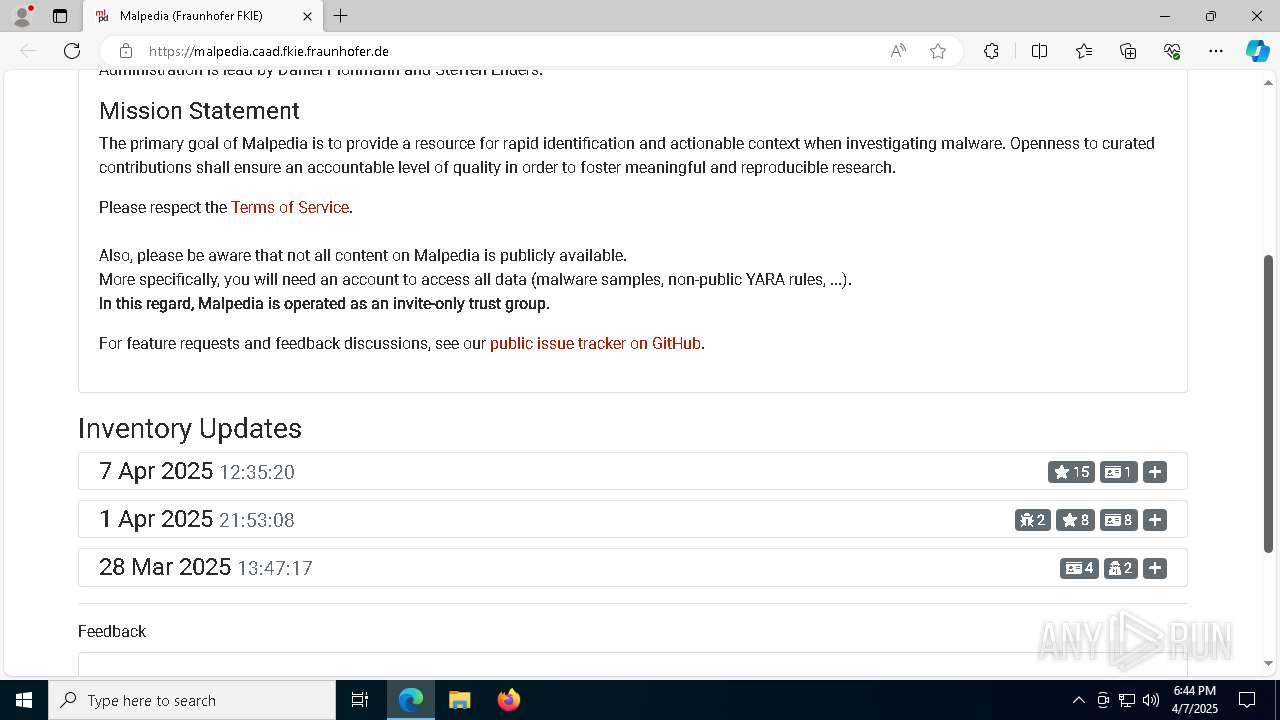Open the network status tray icon
The image size is (1280, 720).
tap(1127, 700)
